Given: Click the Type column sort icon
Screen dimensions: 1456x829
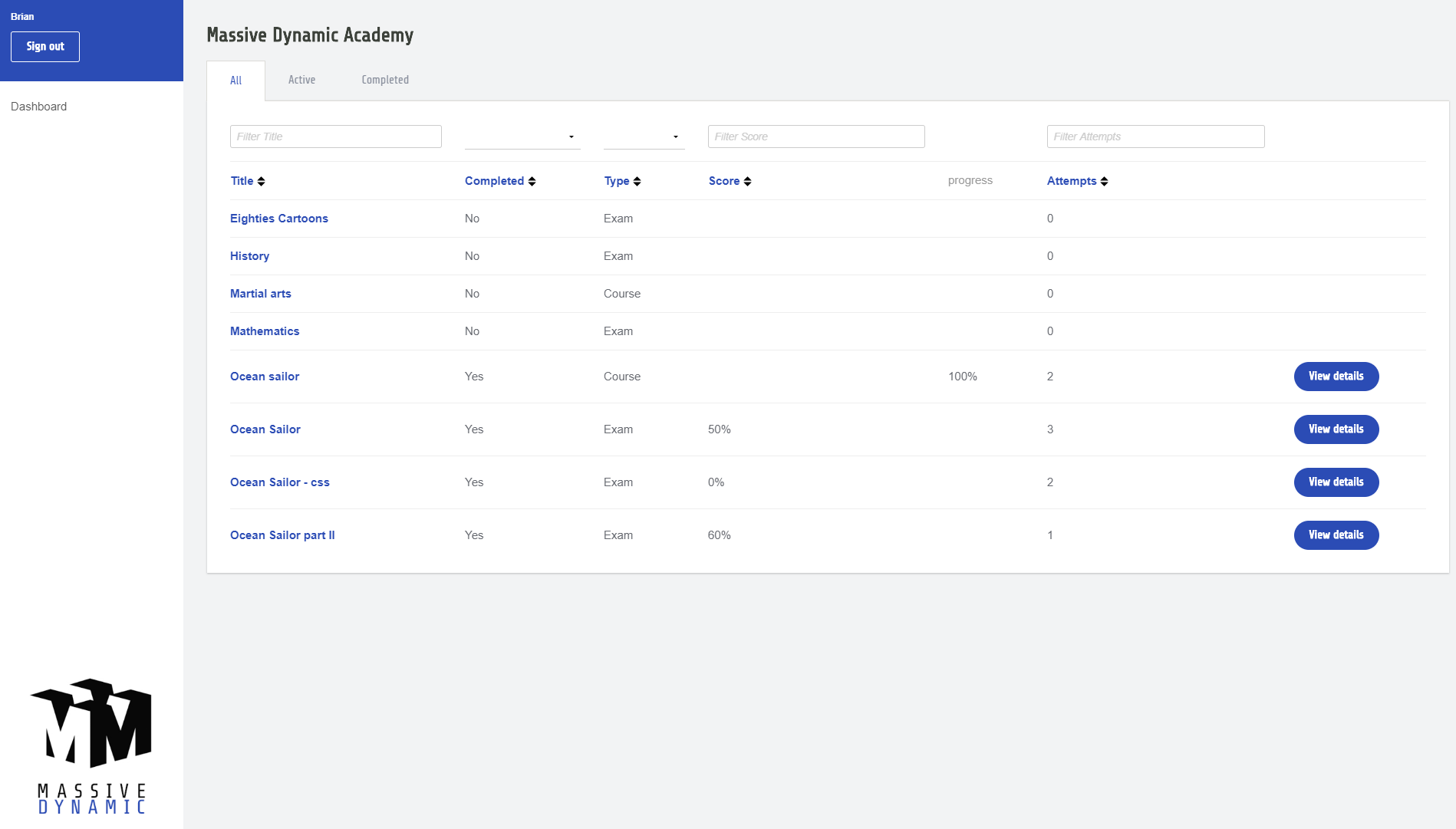Looking at the screenshot, I should pos(637,182).
